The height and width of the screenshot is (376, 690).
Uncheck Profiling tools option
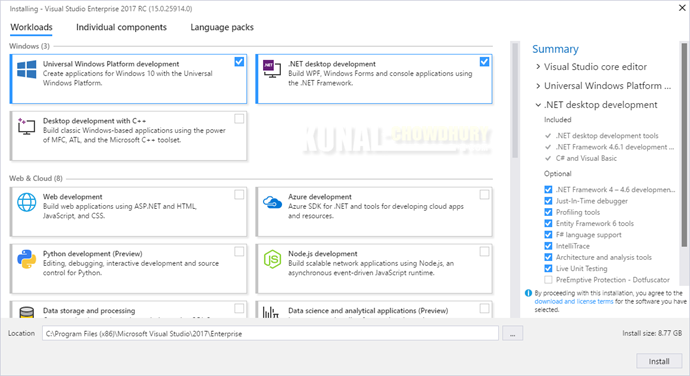click(548, 212)
